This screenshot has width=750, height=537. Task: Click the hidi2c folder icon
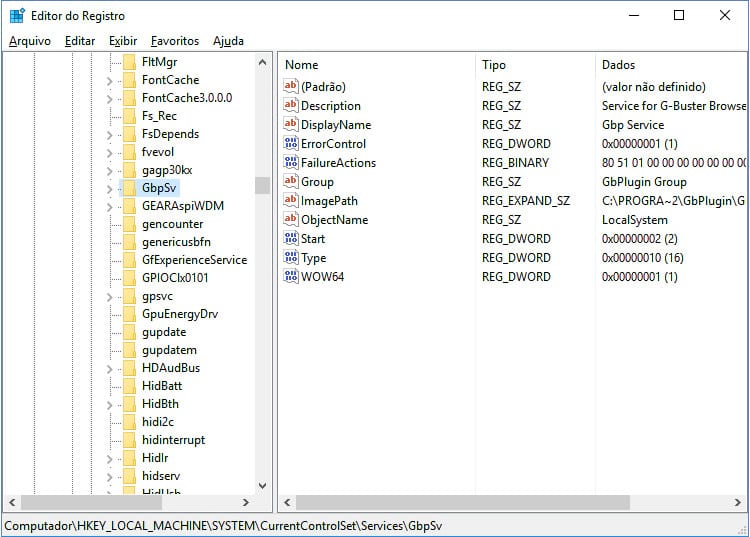130,422
